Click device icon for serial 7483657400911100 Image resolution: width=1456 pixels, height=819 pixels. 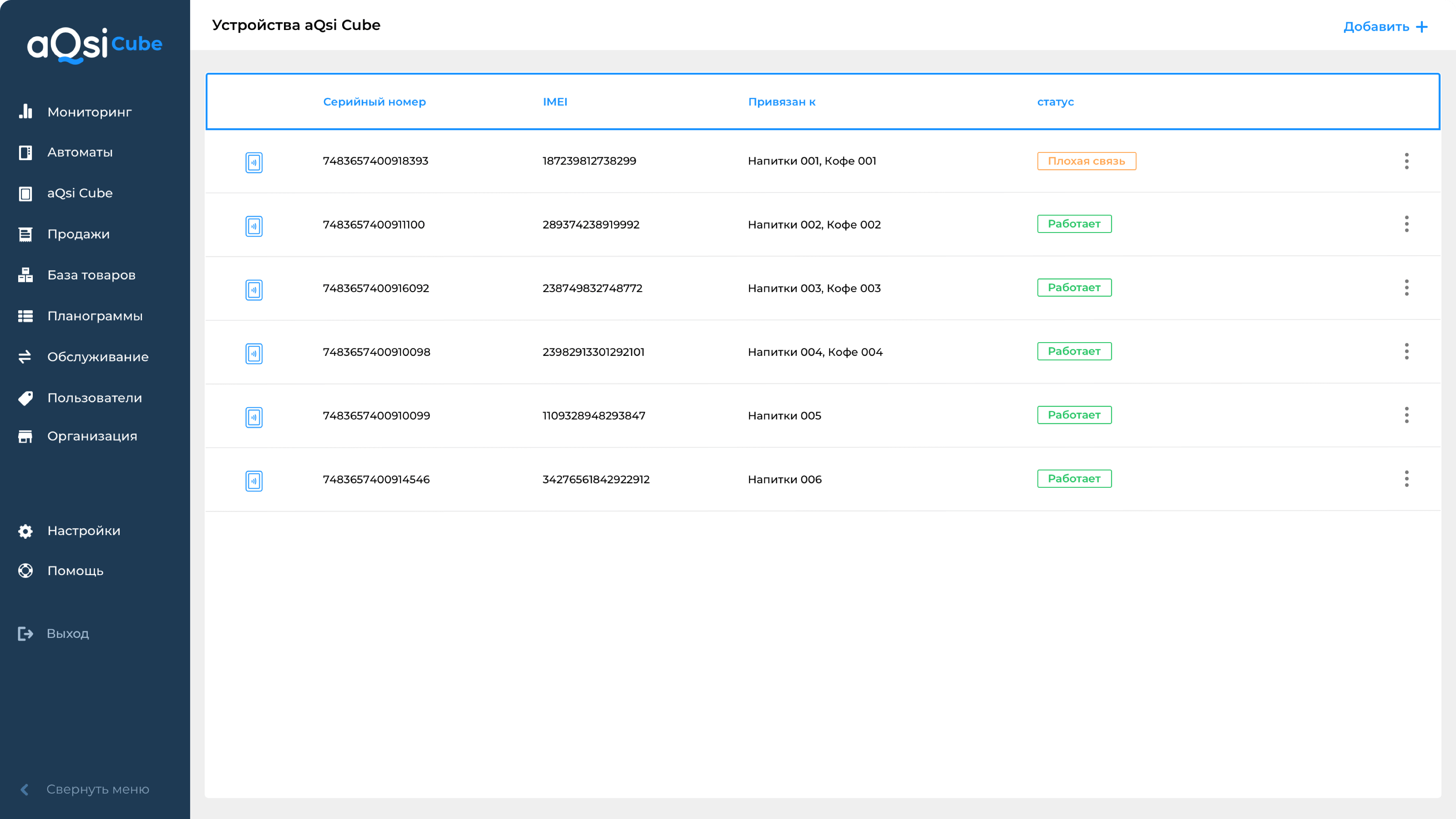coord(254,226)
